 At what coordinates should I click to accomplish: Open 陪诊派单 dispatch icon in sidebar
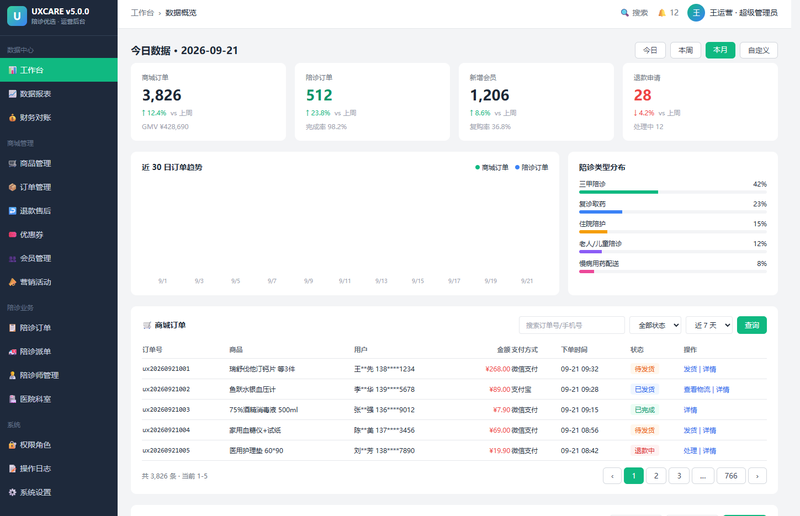point(12,352)
